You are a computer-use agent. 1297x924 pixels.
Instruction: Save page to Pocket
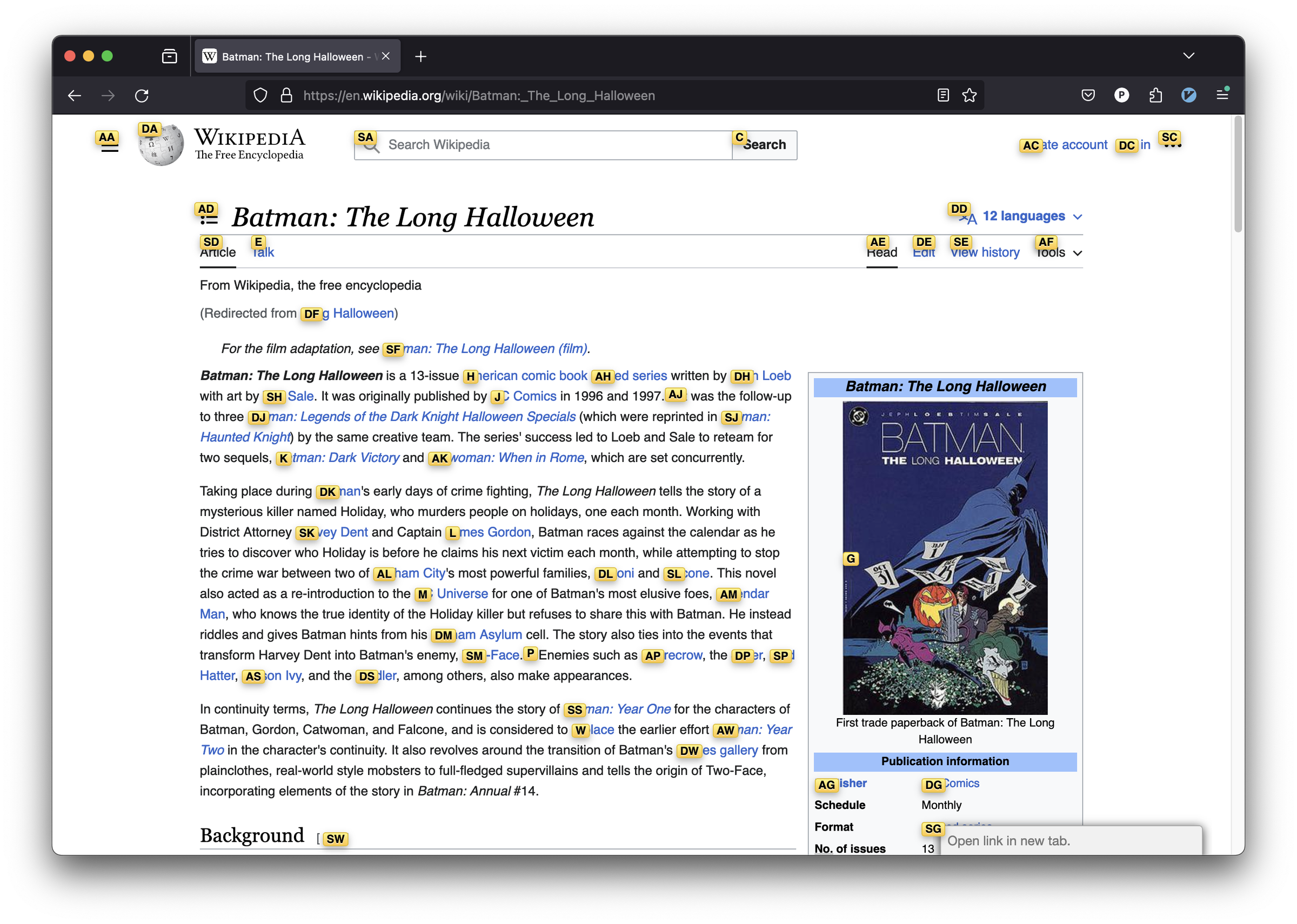[1088, 96]
